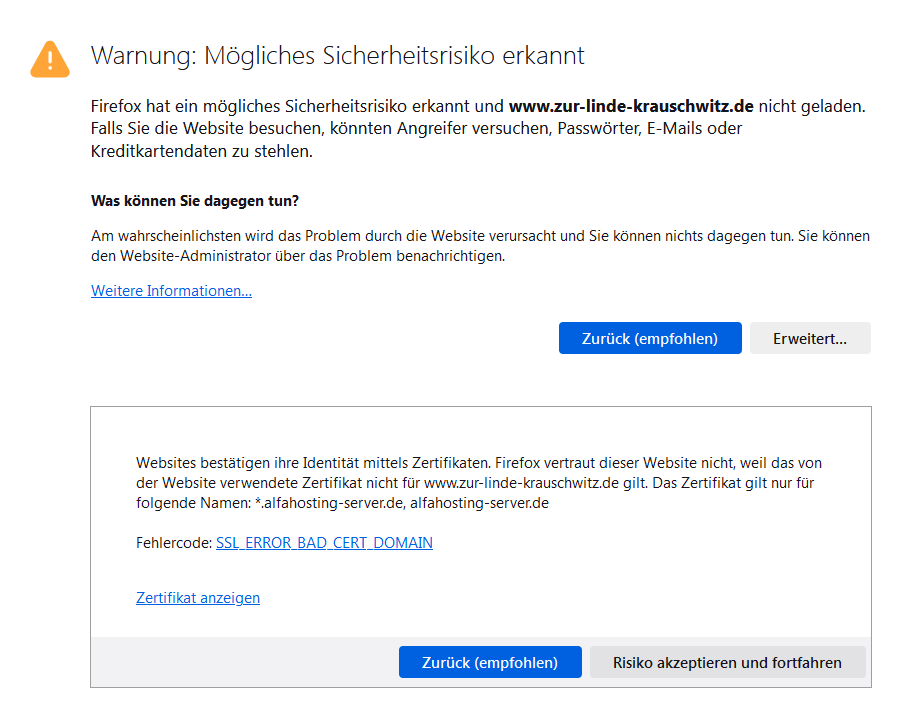Open the Weitere Informationen link
Viewport: 914px width, 711px height.
coord(171,291)
